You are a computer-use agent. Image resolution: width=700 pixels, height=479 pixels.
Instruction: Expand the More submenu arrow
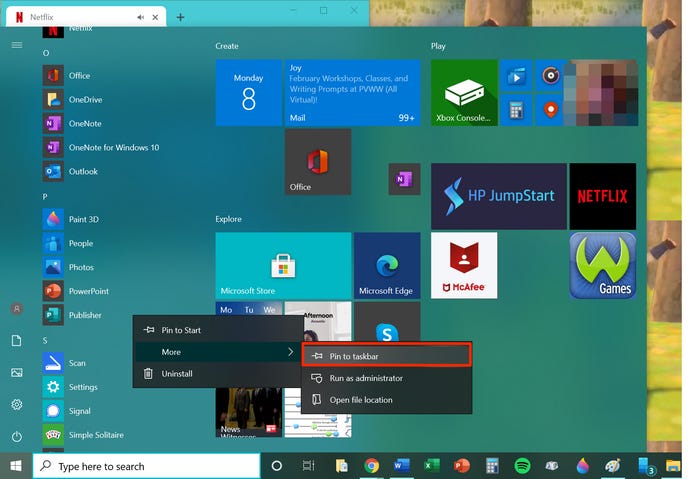291,352
